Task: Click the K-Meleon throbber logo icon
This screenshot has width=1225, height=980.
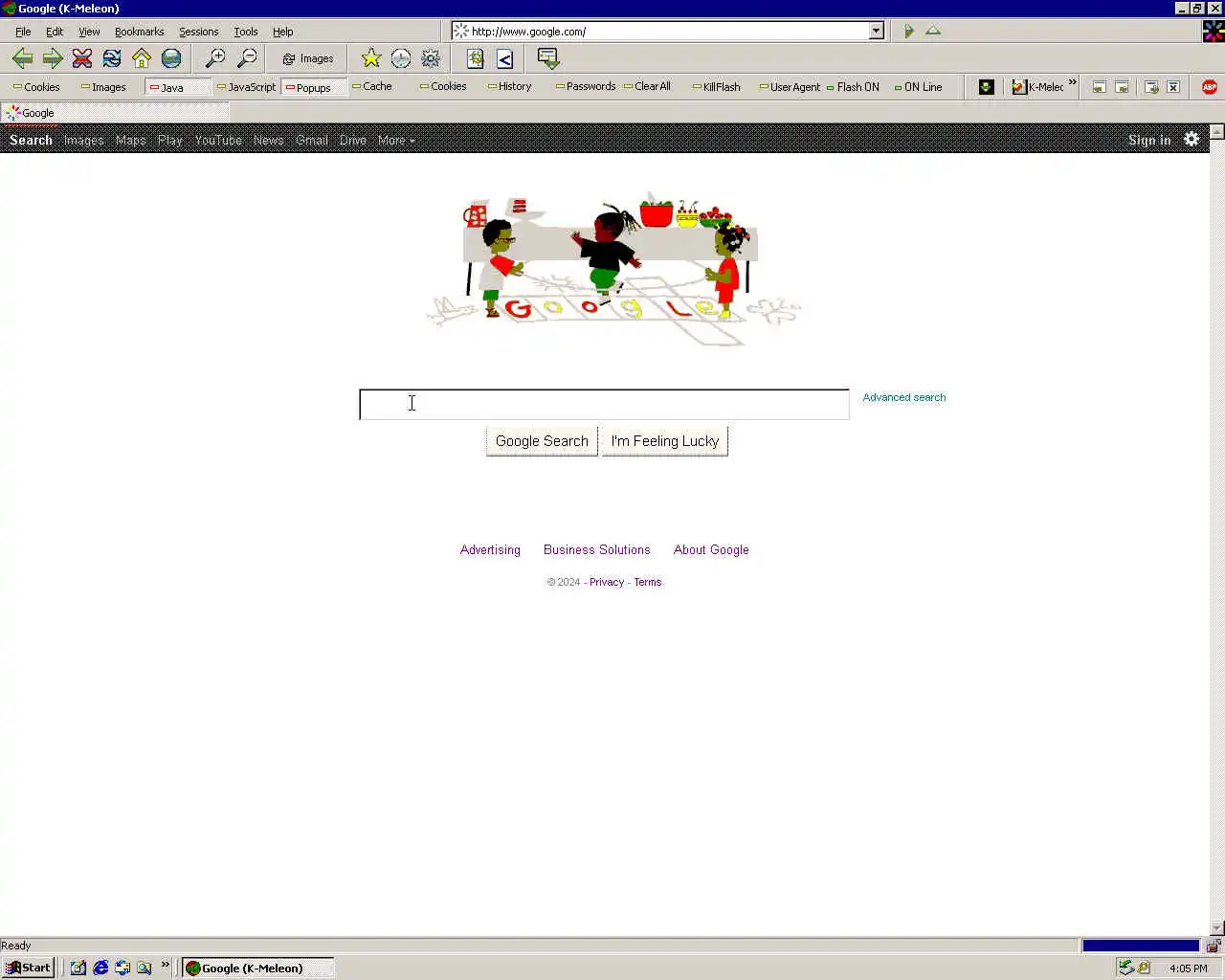Action: 1213,31
